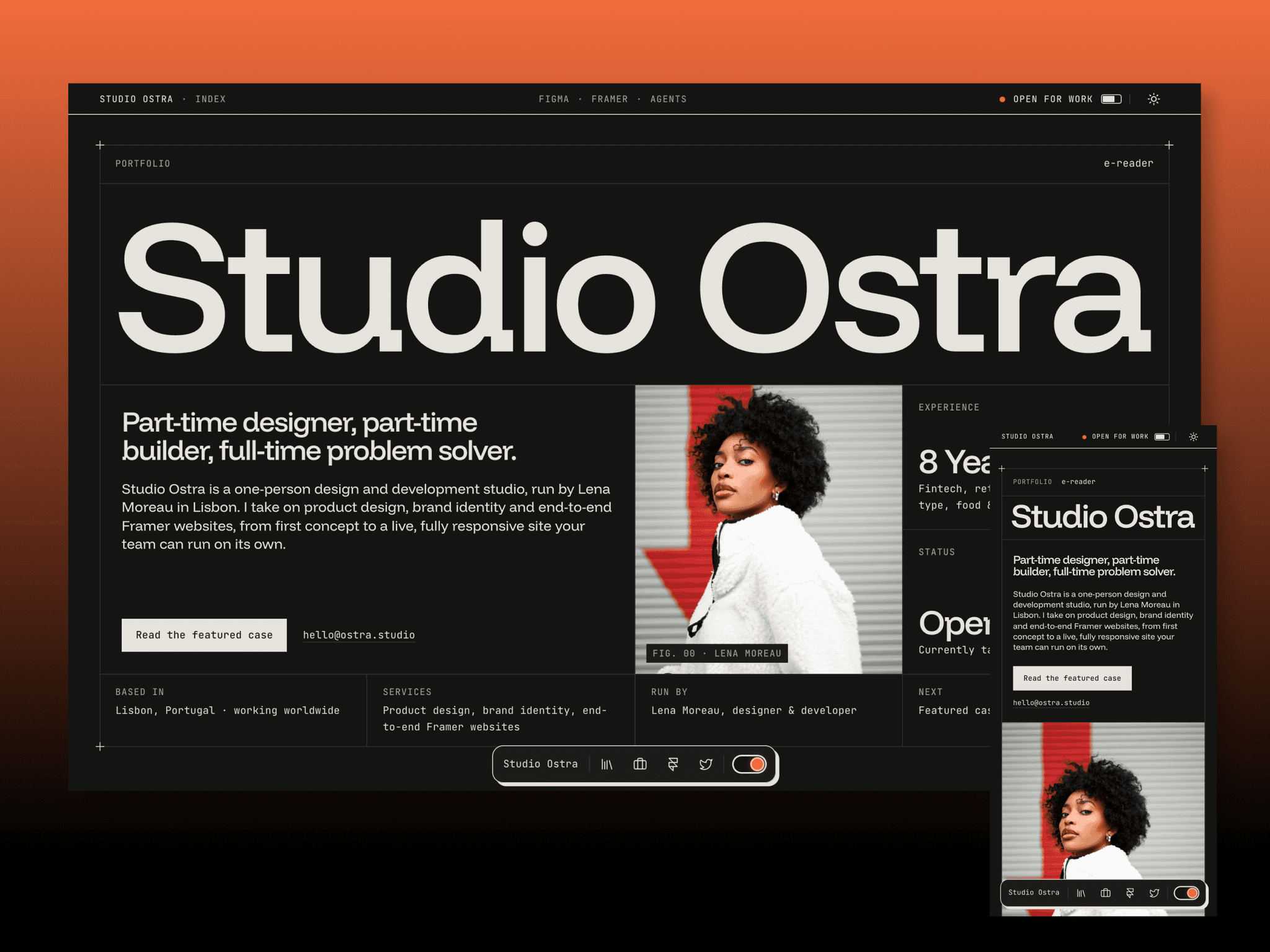This screenshot has height=952, width=1270.
Task: Open the hello@ostra.studio link in mobile preview
Action: [x=1051, y=703]
